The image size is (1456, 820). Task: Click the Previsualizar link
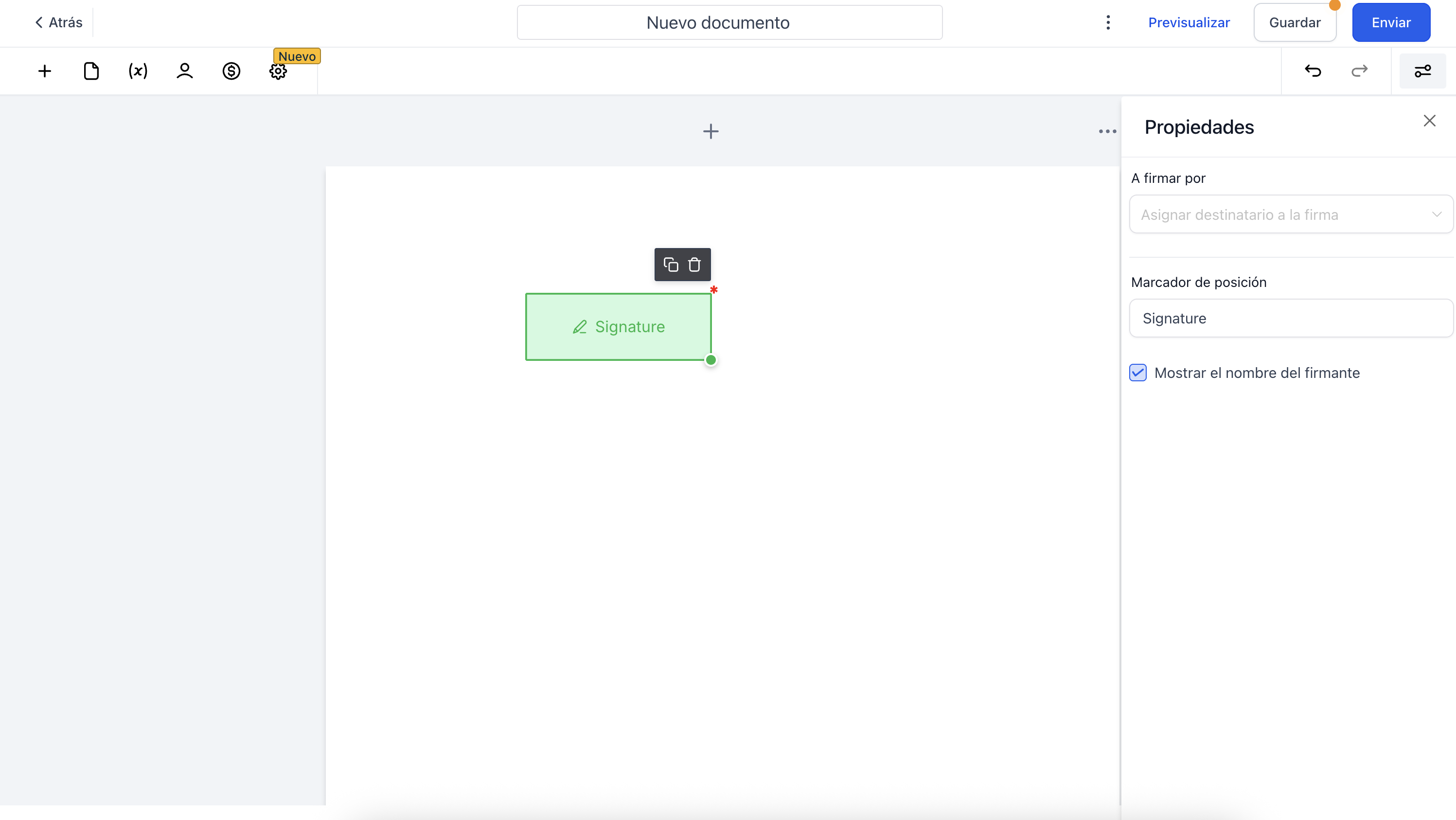1189,22
